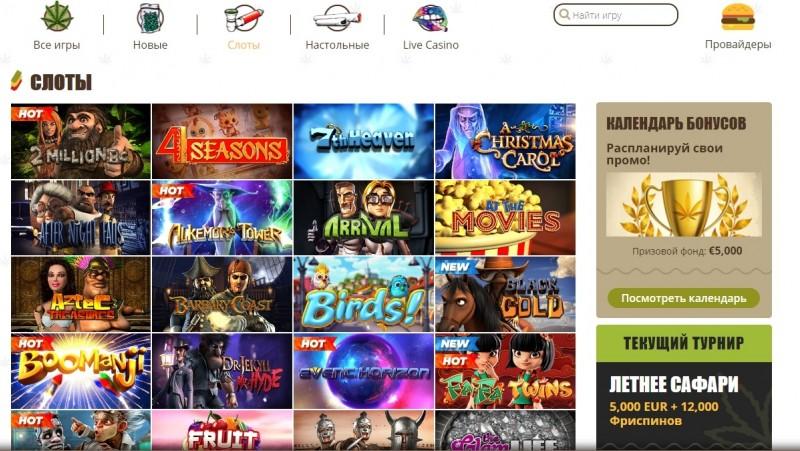800x451 pixels.
Task: Click the golden trophy bonus image
Action: coord(684,205)
